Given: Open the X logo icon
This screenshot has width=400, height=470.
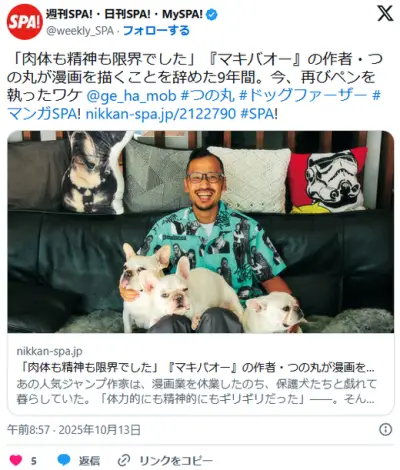Looking at the screenshot, I should coord(385,13).
